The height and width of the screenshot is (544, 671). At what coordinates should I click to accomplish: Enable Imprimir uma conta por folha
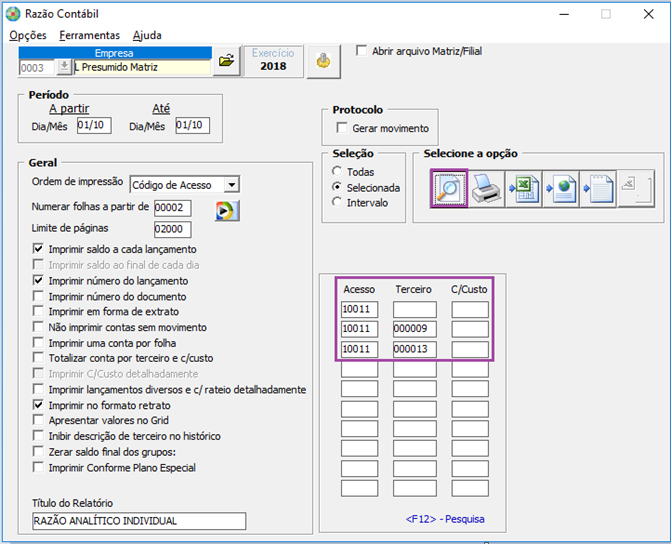coord(38,343)
